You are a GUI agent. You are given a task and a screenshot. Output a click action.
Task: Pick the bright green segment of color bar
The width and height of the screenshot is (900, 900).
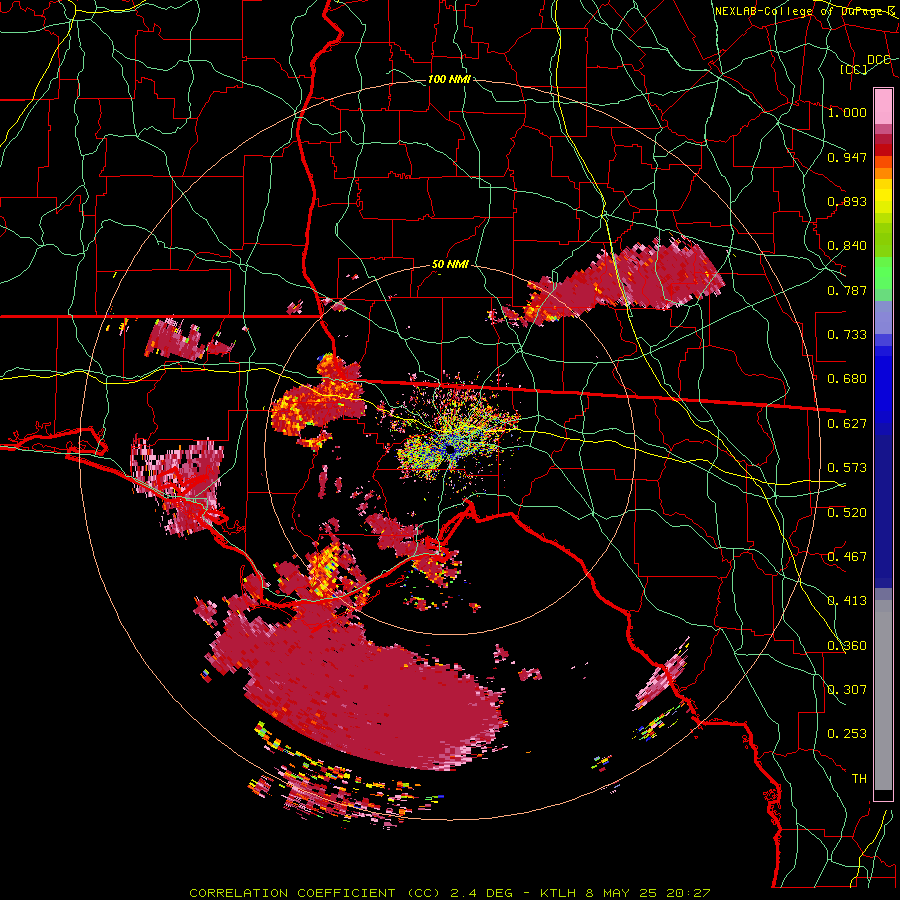click(x=883, y=273)
